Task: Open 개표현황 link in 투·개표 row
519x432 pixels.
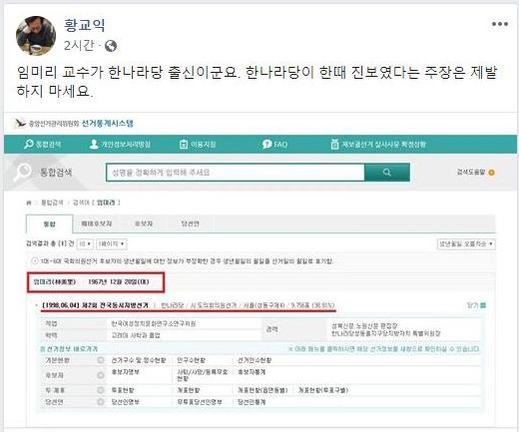Action: pos(189,390)
